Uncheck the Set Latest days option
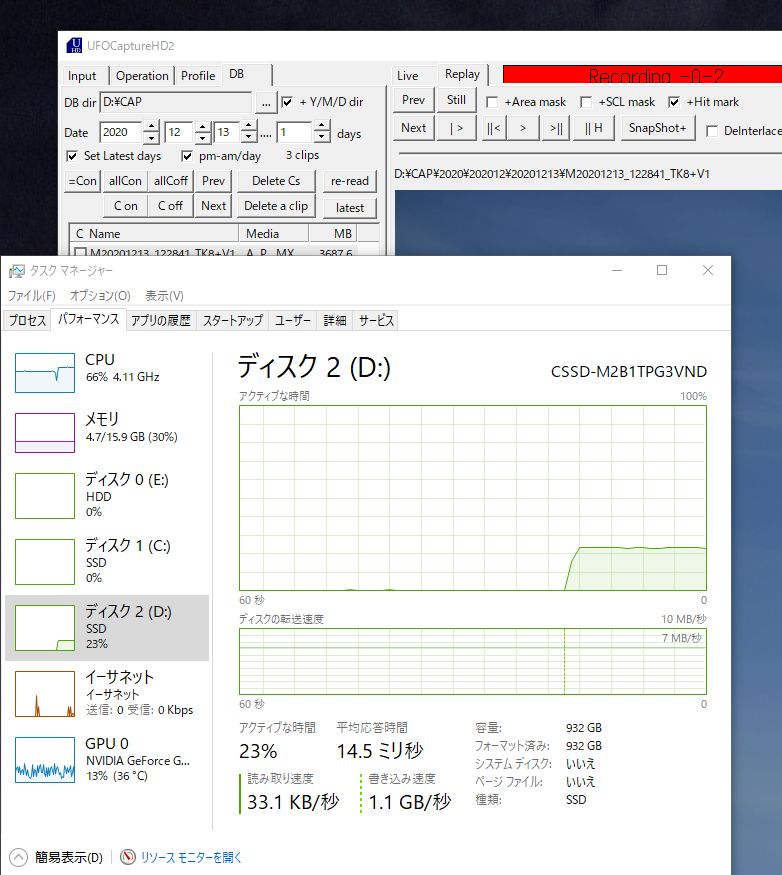The image size is (782, 875). tap(72, 156)
